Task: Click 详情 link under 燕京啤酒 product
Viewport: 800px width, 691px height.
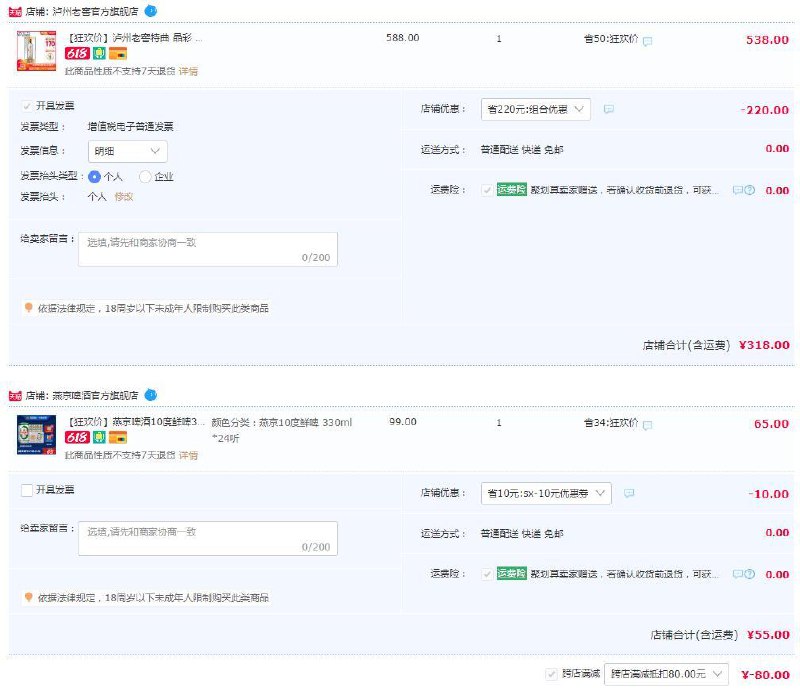Action: (x=188, y=455)
